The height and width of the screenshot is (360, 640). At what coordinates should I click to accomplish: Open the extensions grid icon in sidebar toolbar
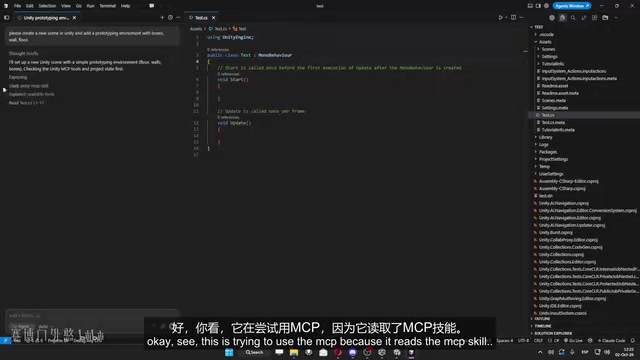click(594, 18)
